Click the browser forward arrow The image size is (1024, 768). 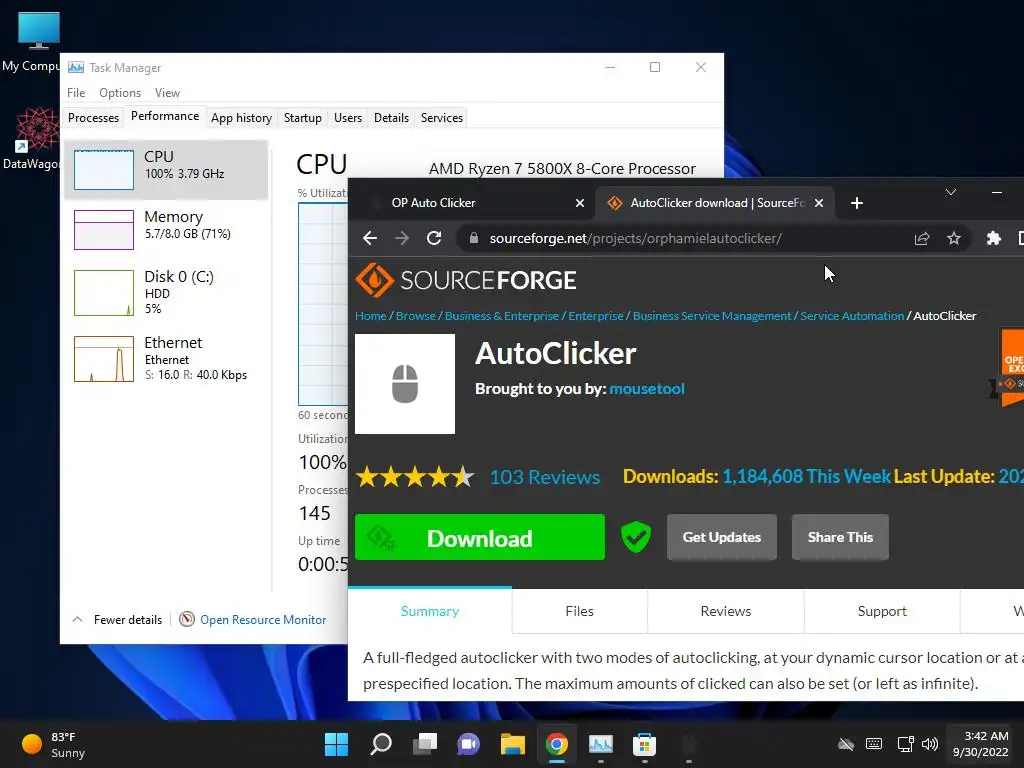pyautogui.click(x=402, y=238)
